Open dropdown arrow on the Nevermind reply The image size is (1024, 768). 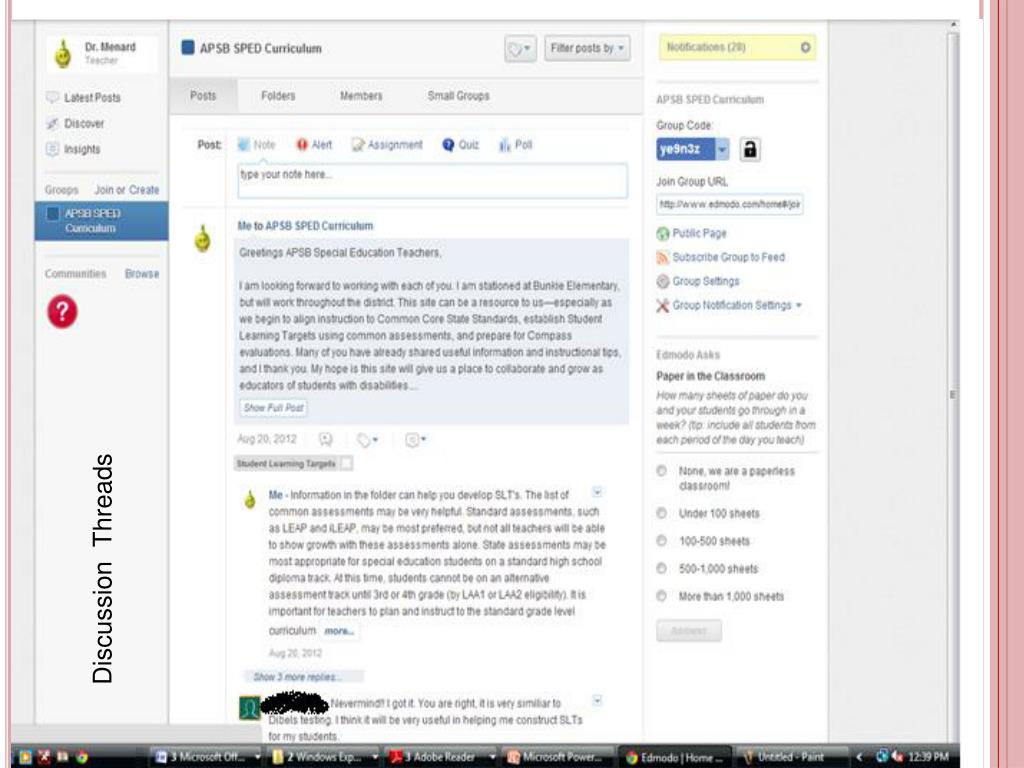[597, 700]
